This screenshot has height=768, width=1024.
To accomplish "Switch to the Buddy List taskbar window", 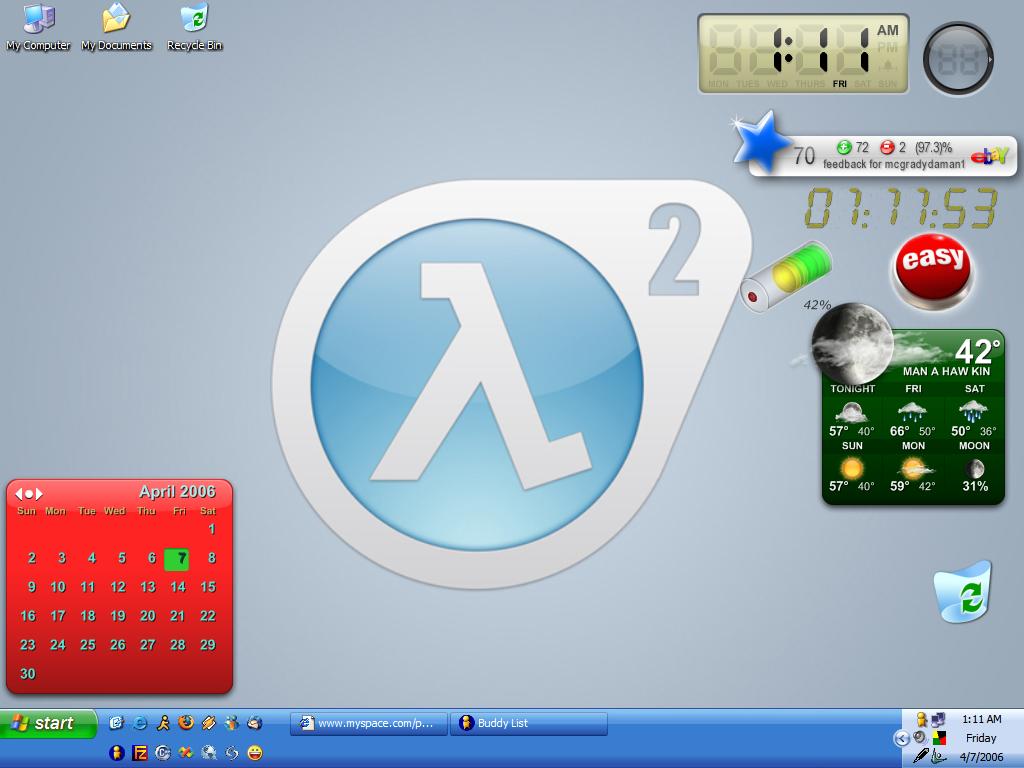I will 529,724.
